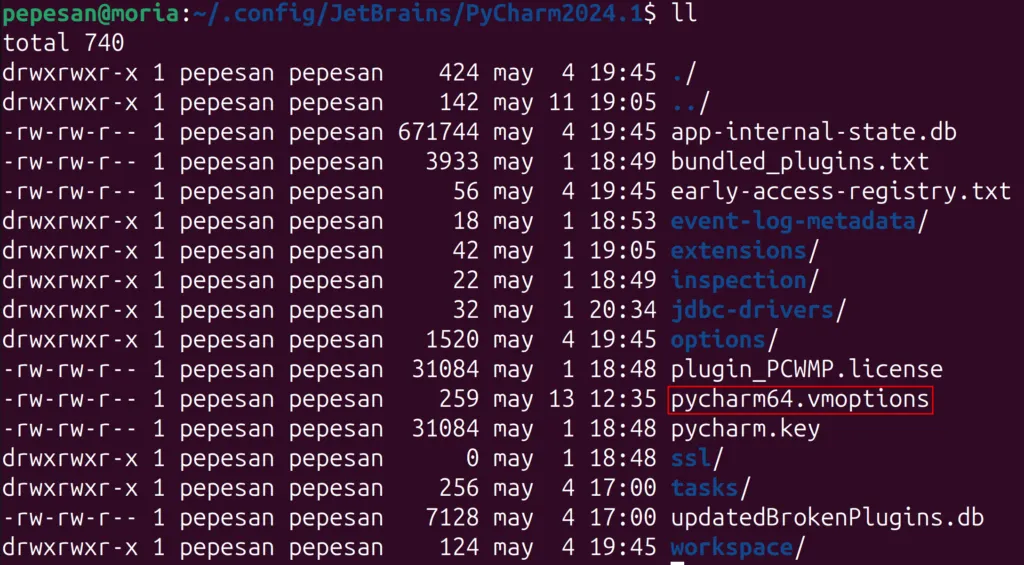Click the jdbc-drivers directory name

tap(751, 310)
